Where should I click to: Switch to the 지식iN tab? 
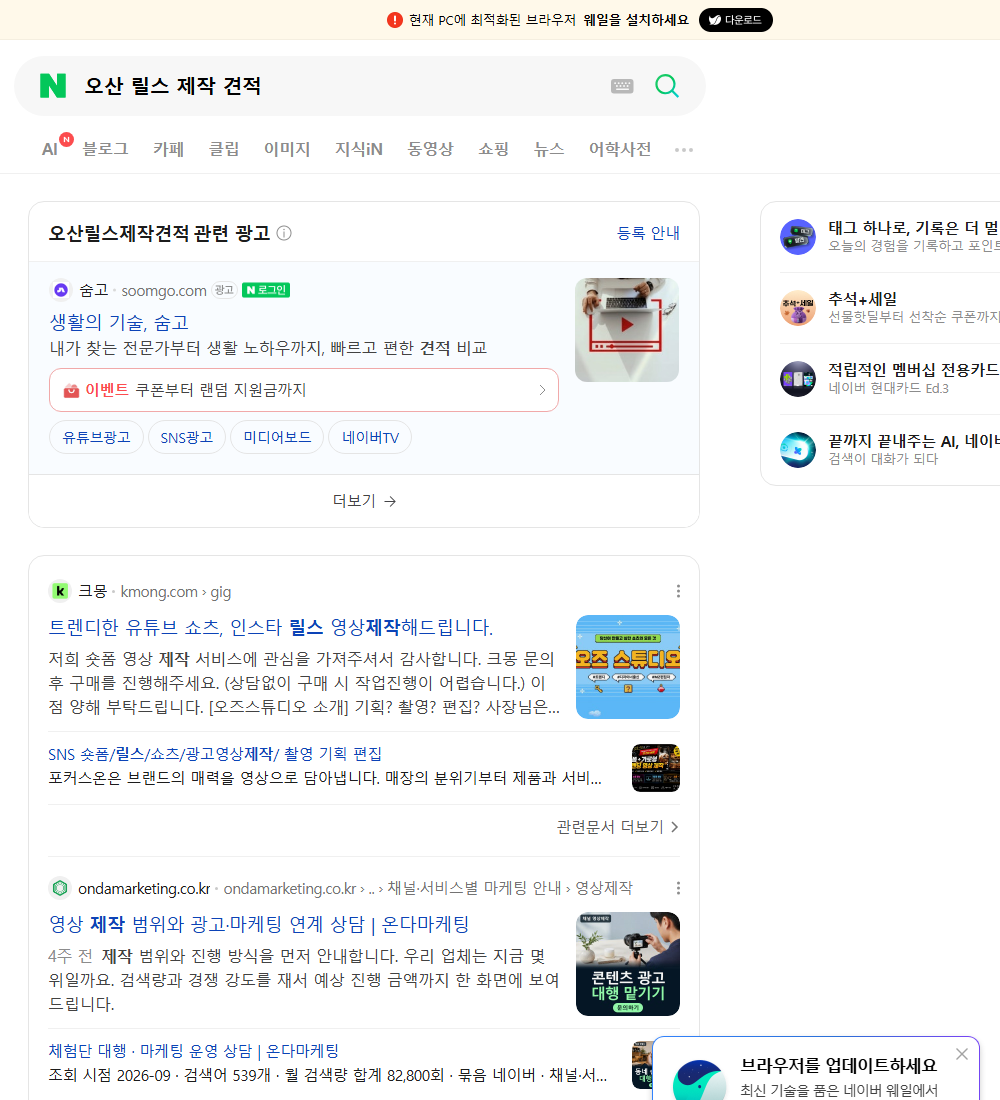(x=359, y=149)
